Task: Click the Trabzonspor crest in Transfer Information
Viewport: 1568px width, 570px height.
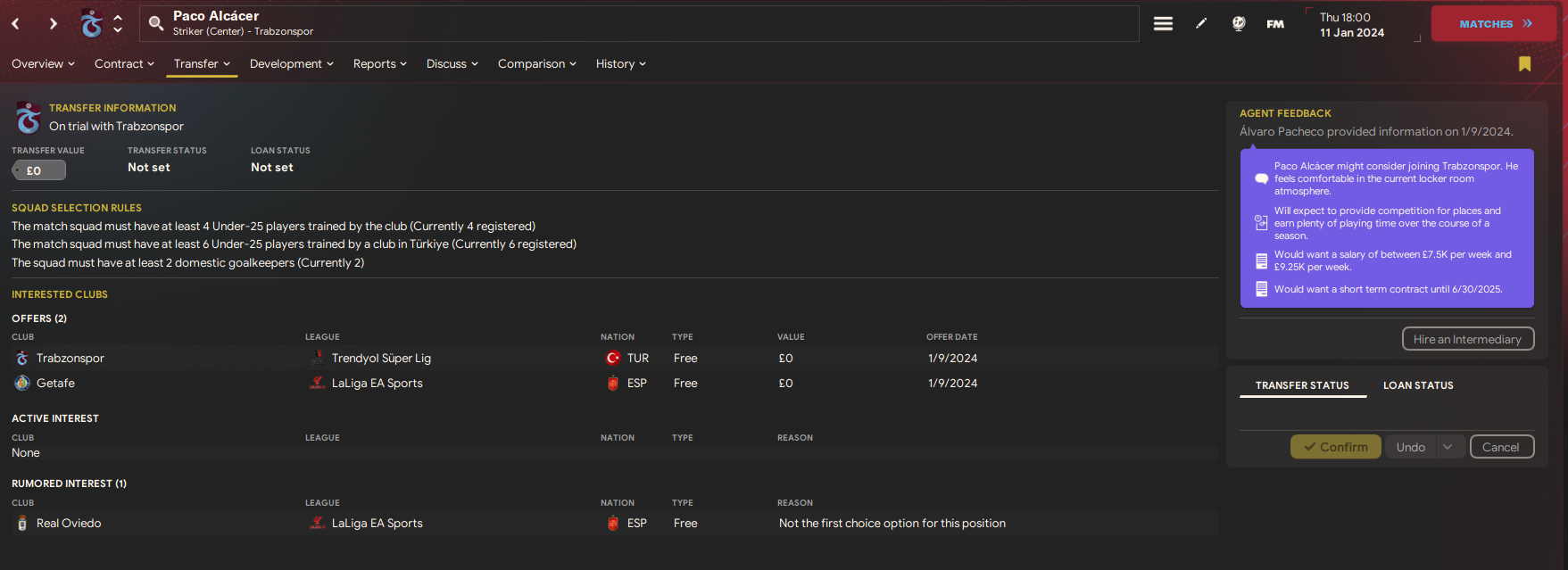Action: [x=28, y=118]
